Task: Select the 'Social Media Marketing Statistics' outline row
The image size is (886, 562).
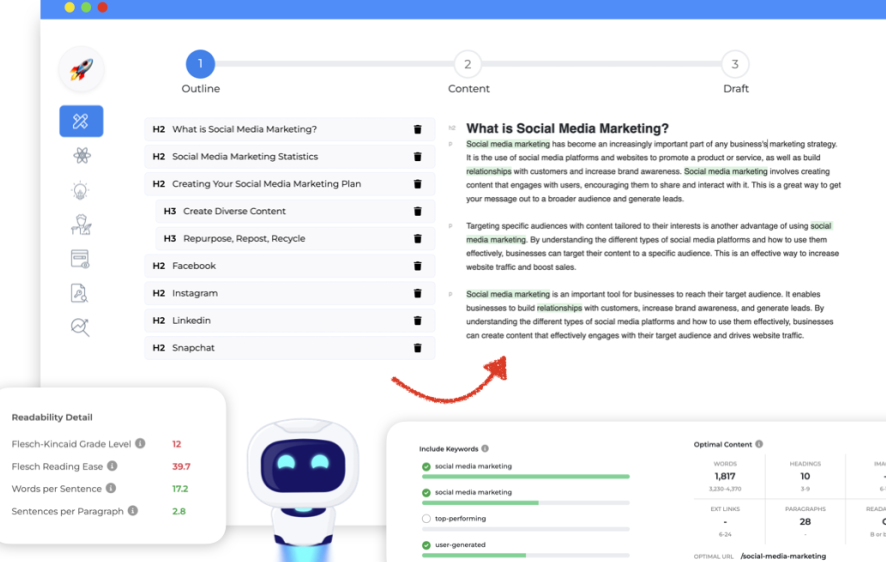Action: pyautogui.click(x=289, y=156)
